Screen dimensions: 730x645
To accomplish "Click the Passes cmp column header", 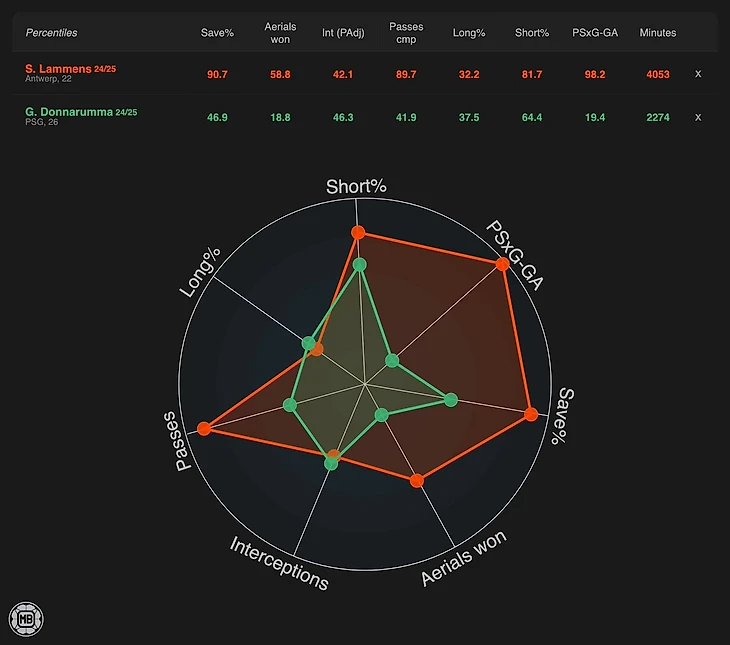I will tap(406, 33).
